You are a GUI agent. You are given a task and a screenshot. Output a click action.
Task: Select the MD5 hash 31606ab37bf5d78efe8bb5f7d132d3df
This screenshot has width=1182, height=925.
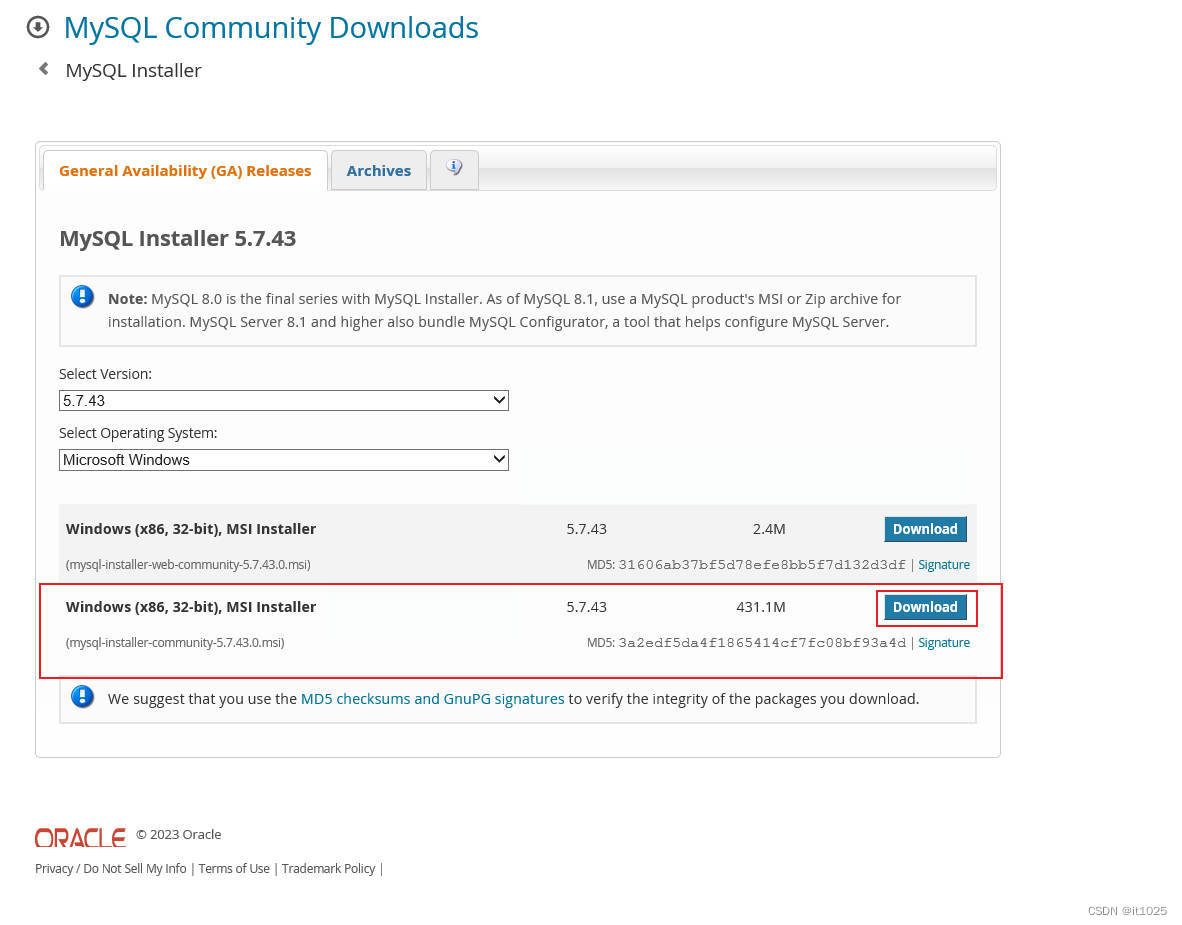pos(762,565)
